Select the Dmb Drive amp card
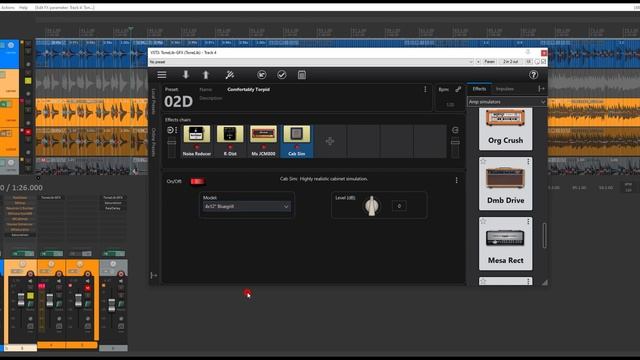 (505, 184)
